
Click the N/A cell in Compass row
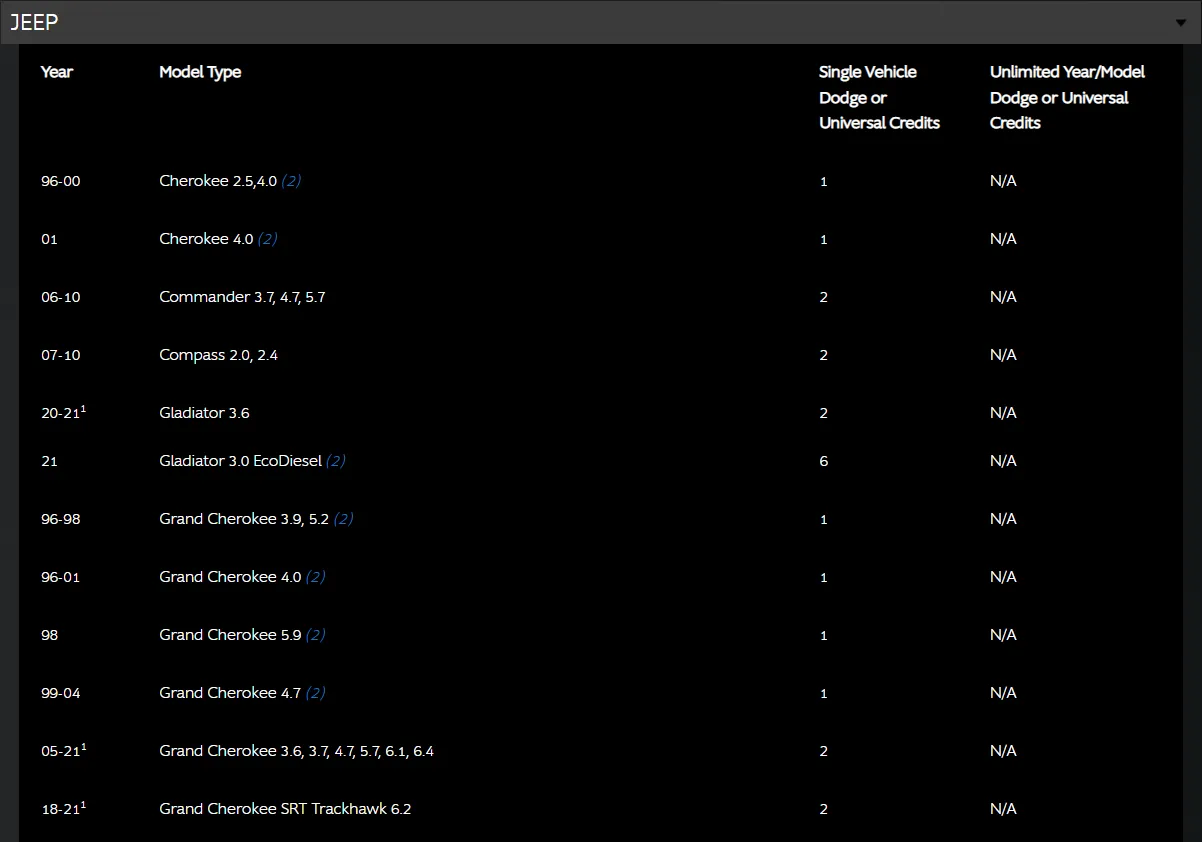point(1003,355)
